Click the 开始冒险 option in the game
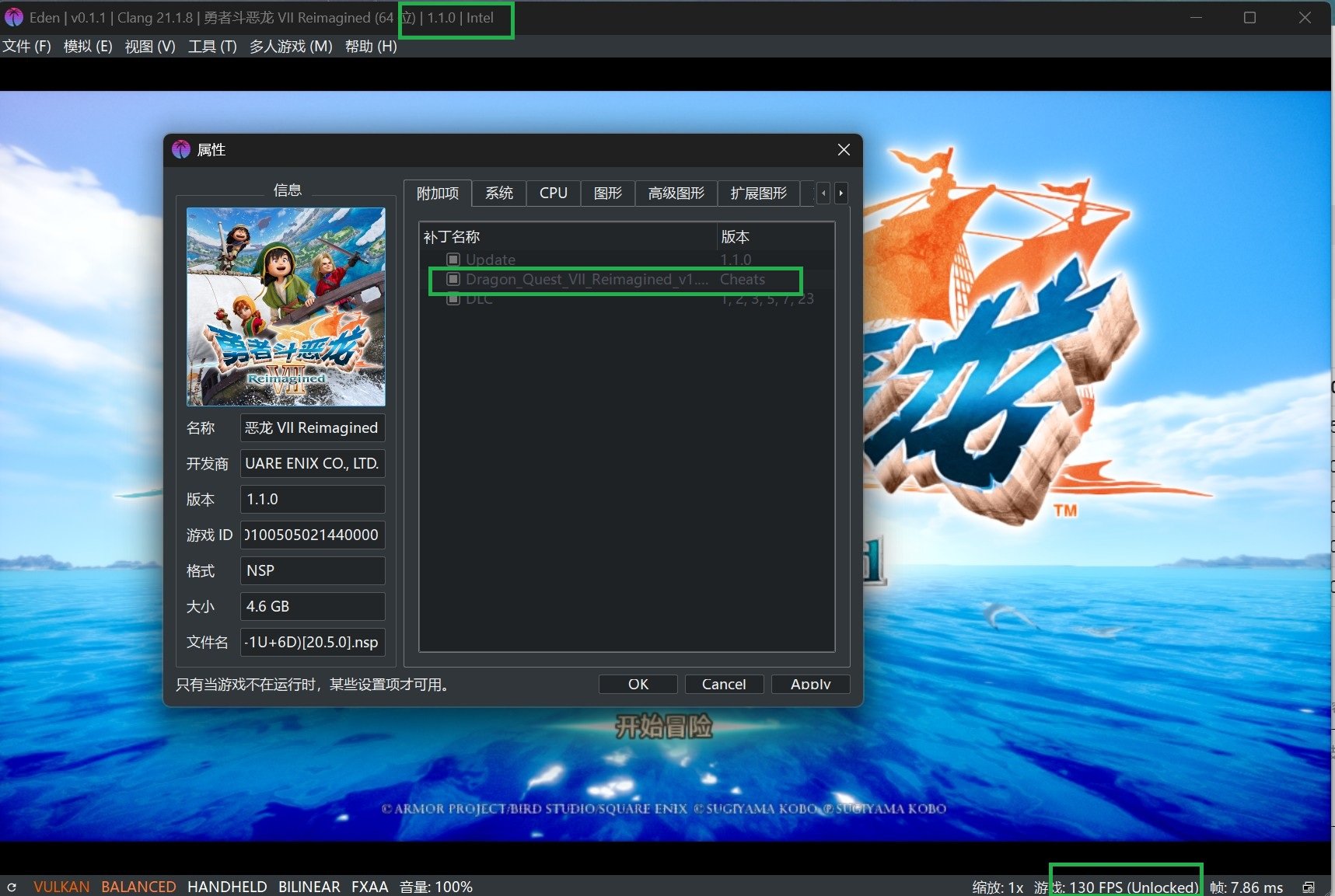 click(664, 727)
